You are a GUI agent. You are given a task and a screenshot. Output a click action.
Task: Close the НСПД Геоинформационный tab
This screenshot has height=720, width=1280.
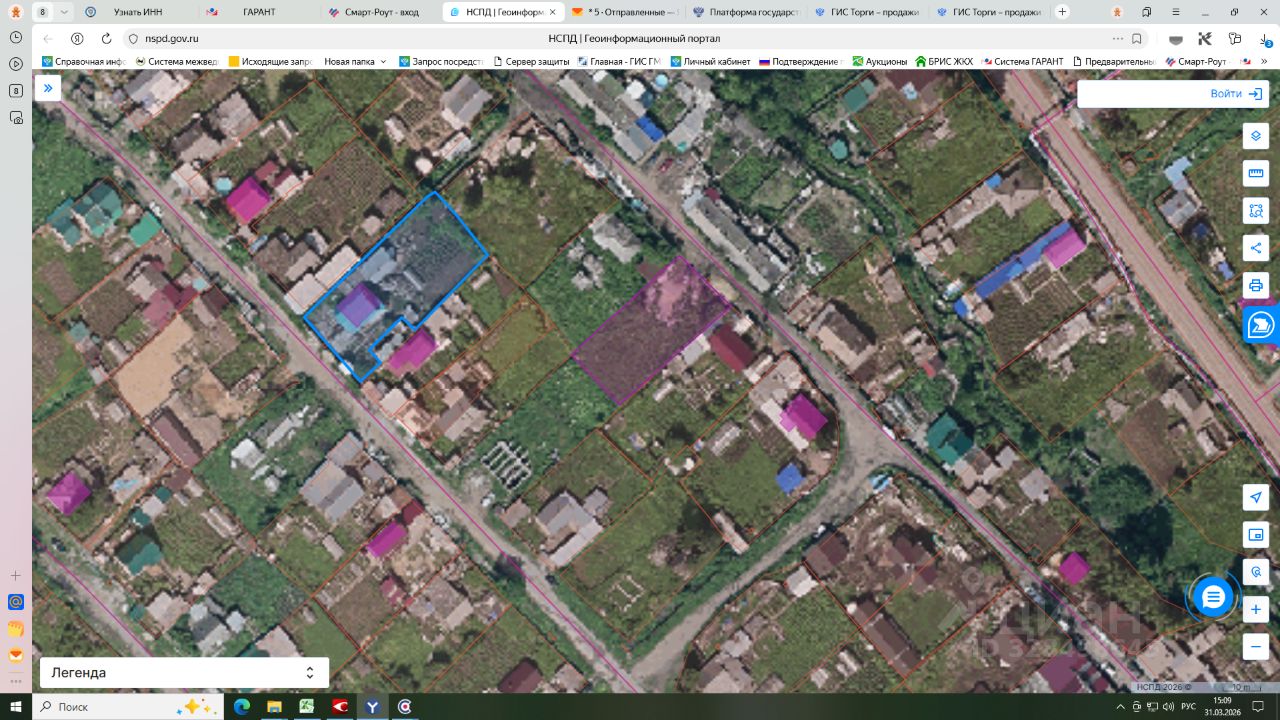552,12
